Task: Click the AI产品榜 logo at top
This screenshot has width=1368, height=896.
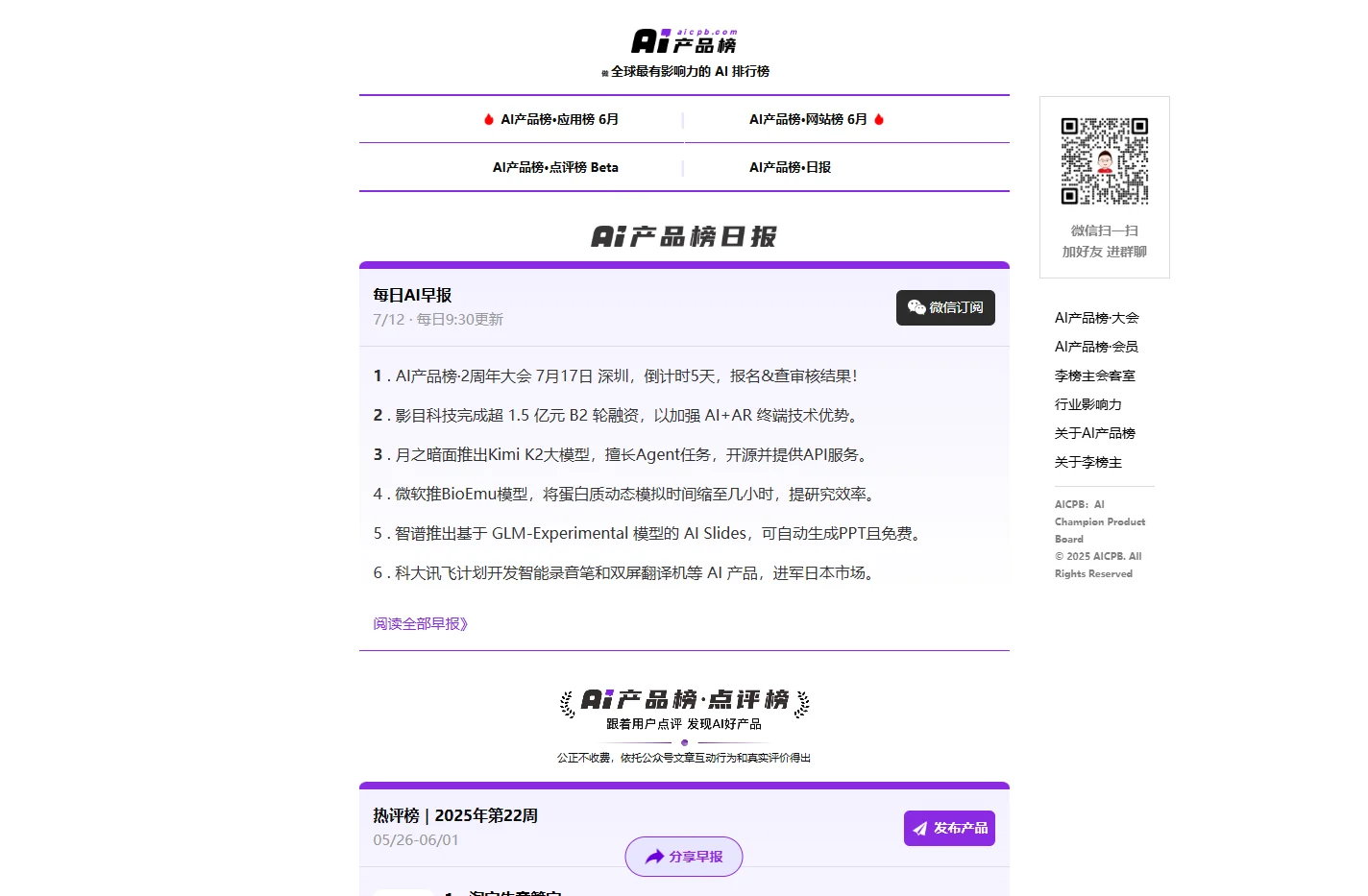Action: (684, 41)
